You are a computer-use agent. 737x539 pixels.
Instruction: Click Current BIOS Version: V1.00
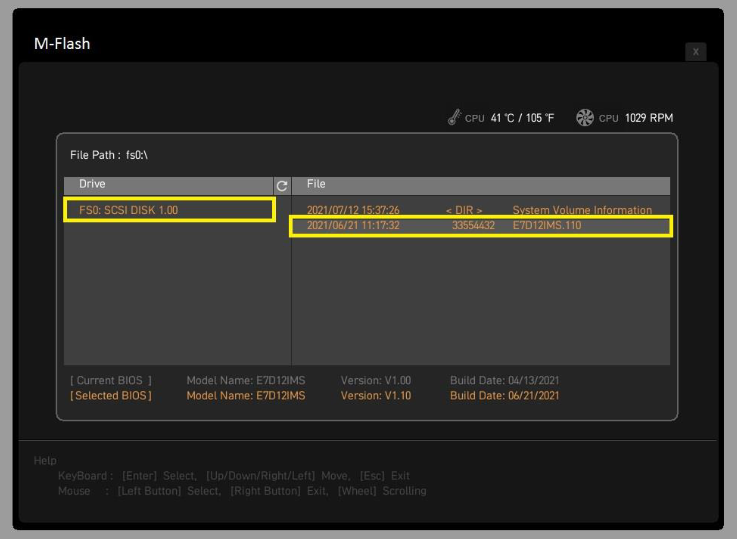coord(376,380)
